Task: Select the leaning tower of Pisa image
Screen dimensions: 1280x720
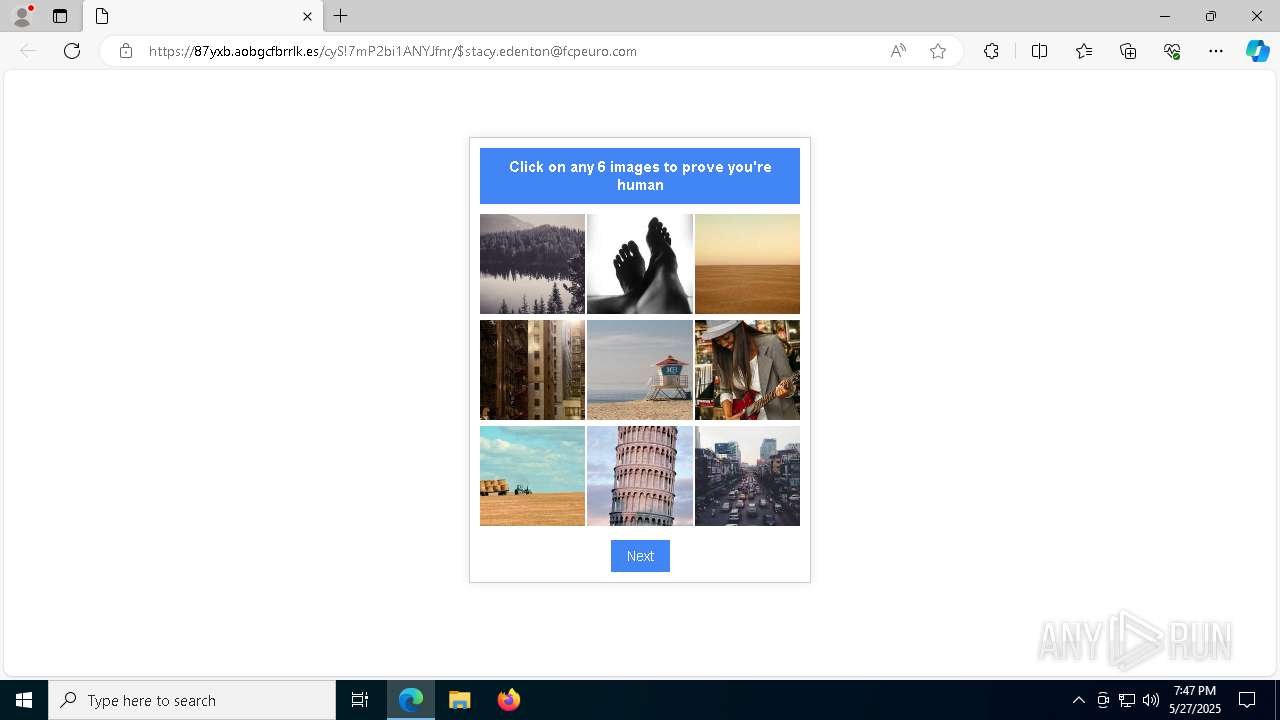Action: point(640,476)
